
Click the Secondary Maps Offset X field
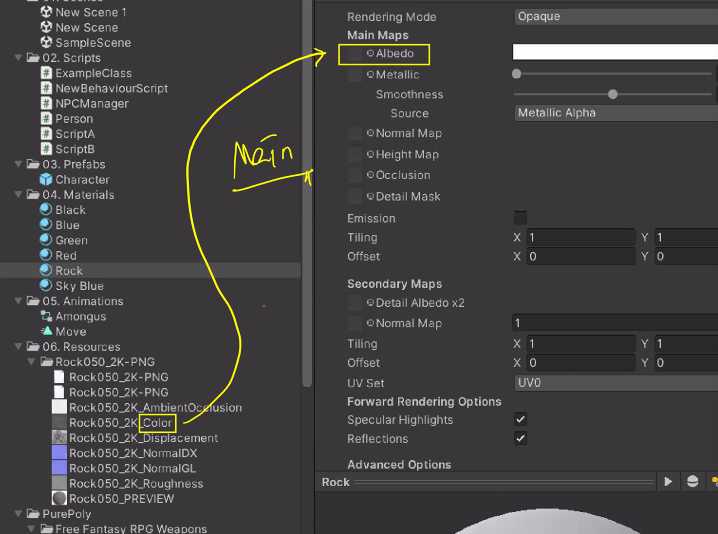point(581,363)
